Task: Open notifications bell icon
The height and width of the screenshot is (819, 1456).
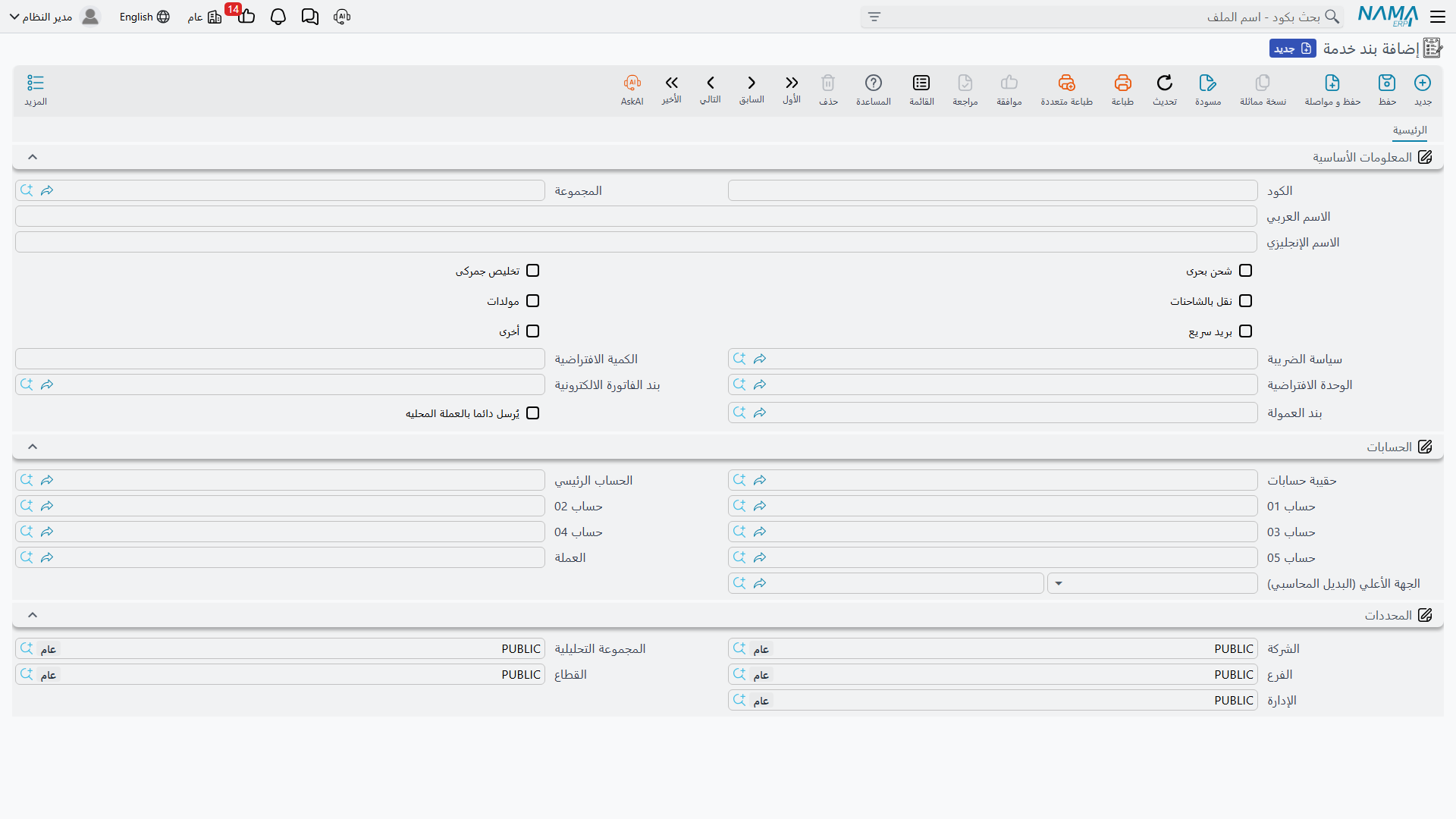Action: coord(278,17)
